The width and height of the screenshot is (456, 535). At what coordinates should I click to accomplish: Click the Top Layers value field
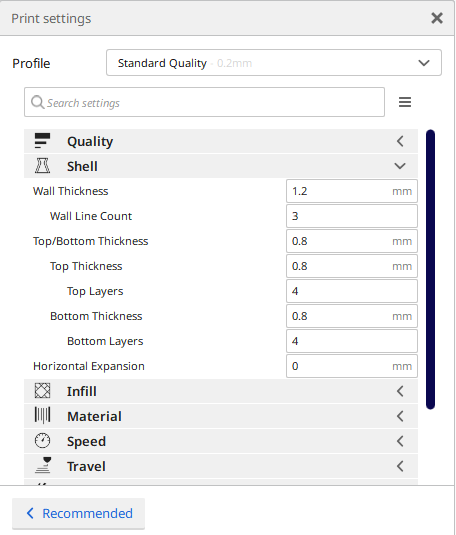coord(352,291)
